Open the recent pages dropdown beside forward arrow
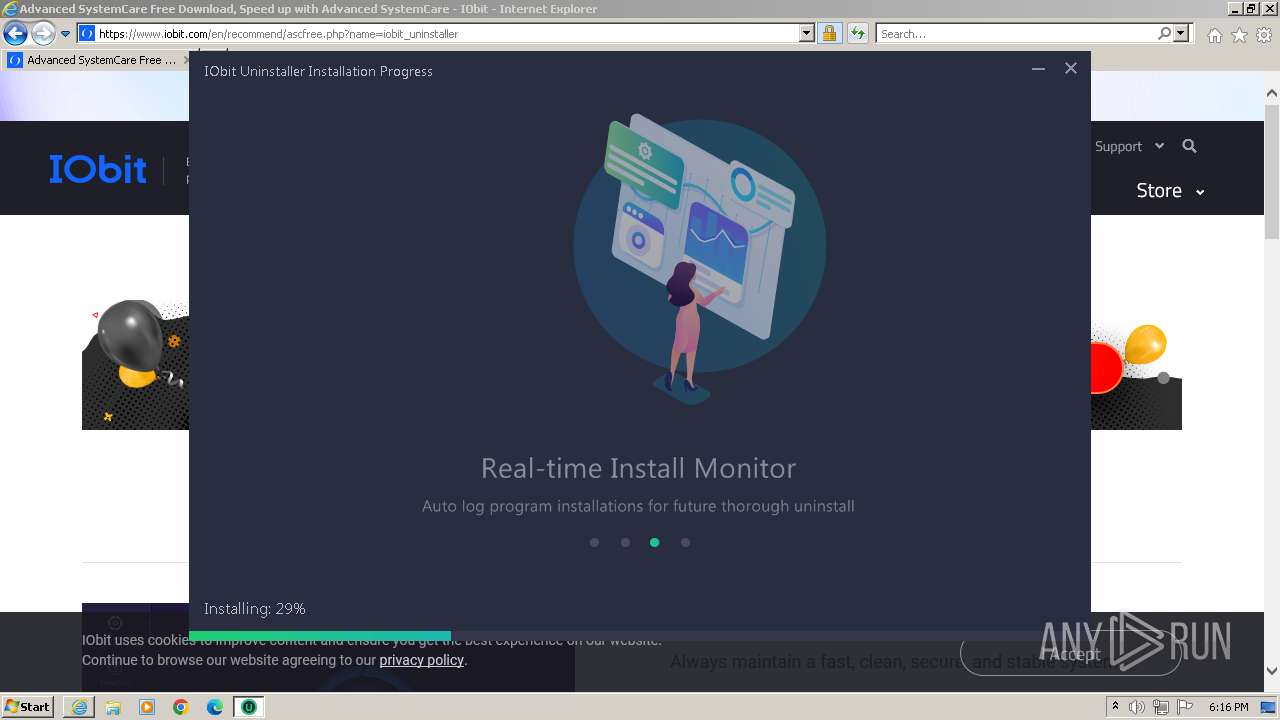This screenshot has width=1280, height=720. (66, 34)
